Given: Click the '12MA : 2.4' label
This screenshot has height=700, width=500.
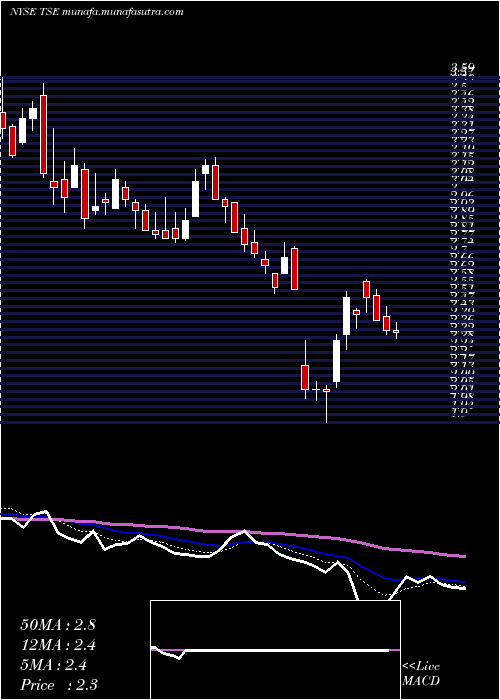Looking at the screenshot, I should pyautogui.click(x=58, y=645).
